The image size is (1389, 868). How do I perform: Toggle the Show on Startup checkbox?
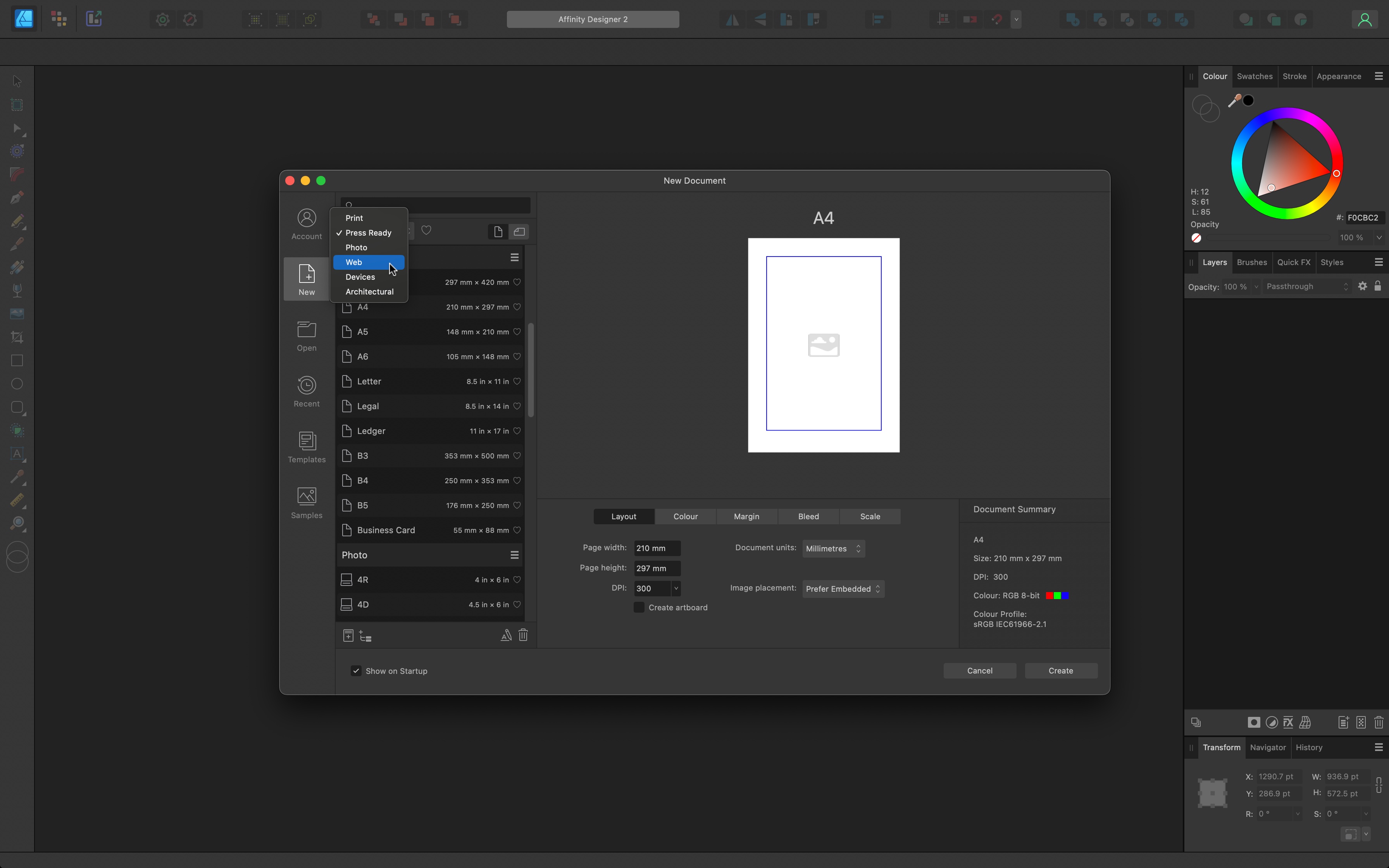(356, 670)
